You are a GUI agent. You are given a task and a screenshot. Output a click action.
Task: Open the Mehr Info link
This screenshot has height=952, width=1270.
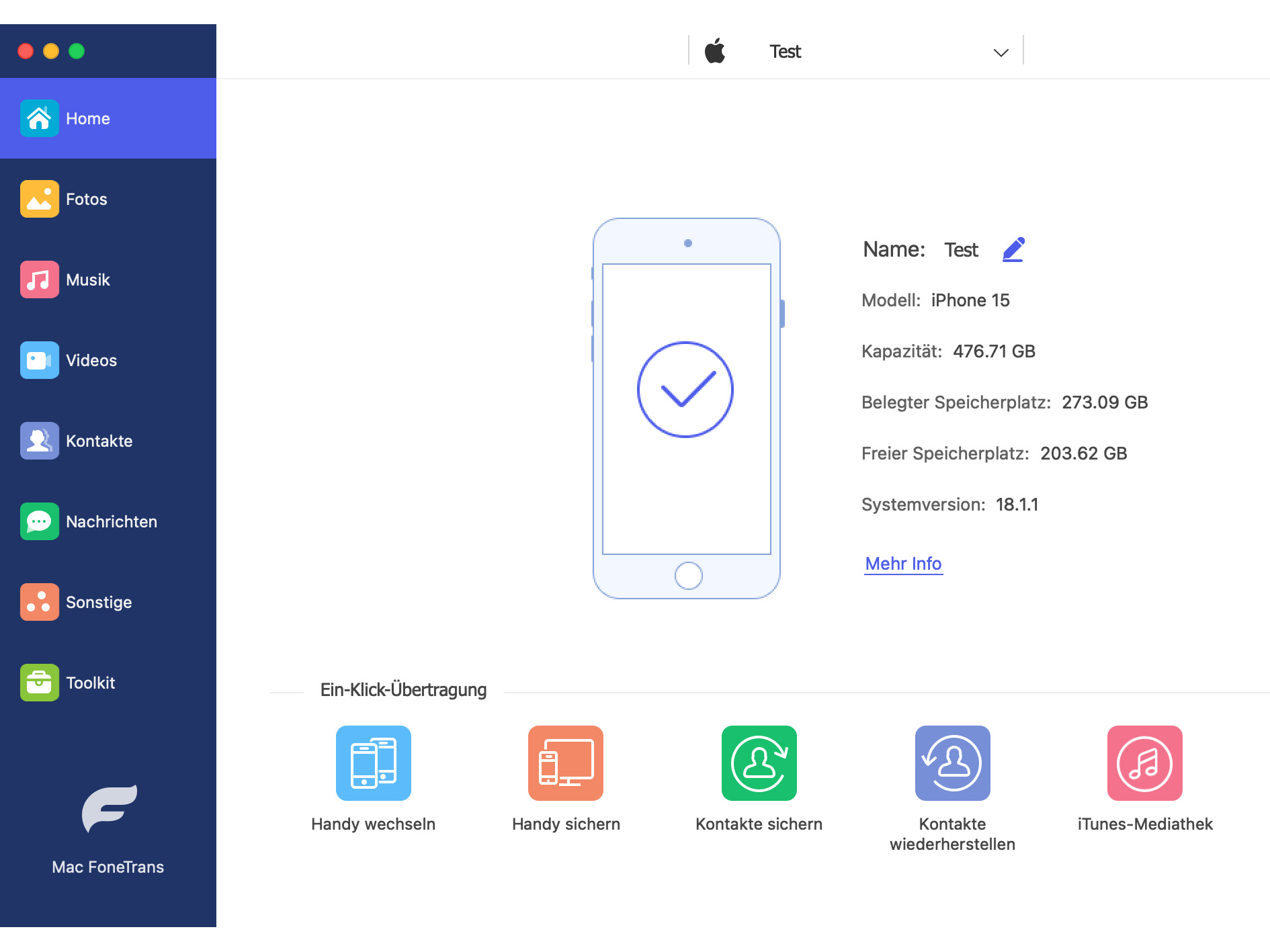pyautogui.click(x=903, y=564)
